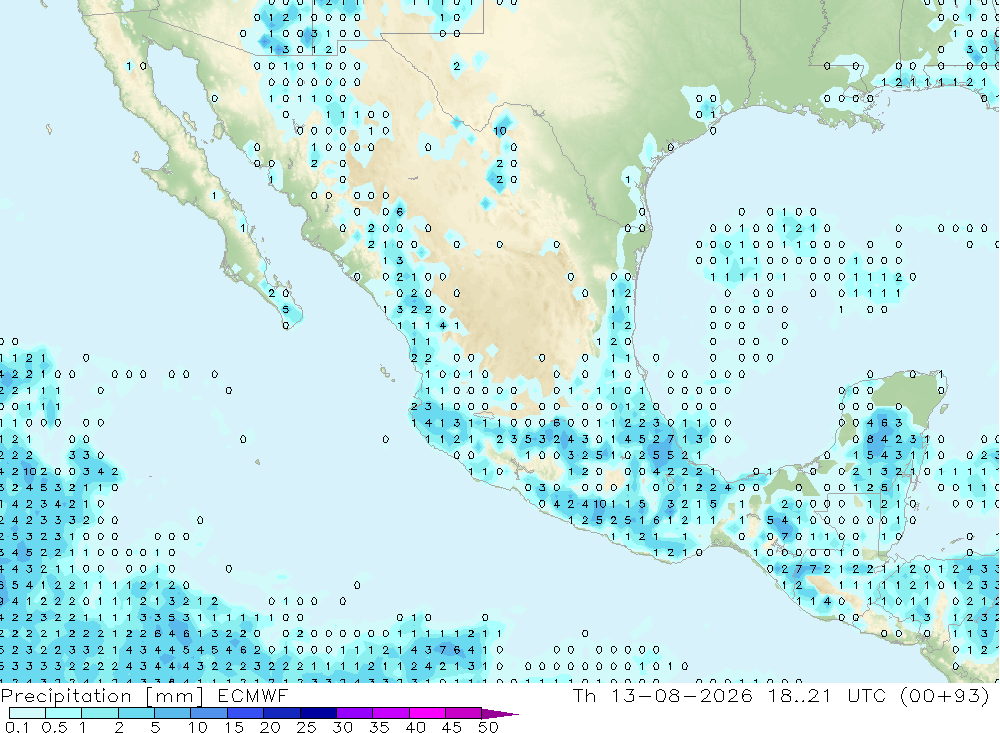Screen dimensions: 1000x733
Task: Click the '0.5' legend scale label
Action: tap(54, 727)
